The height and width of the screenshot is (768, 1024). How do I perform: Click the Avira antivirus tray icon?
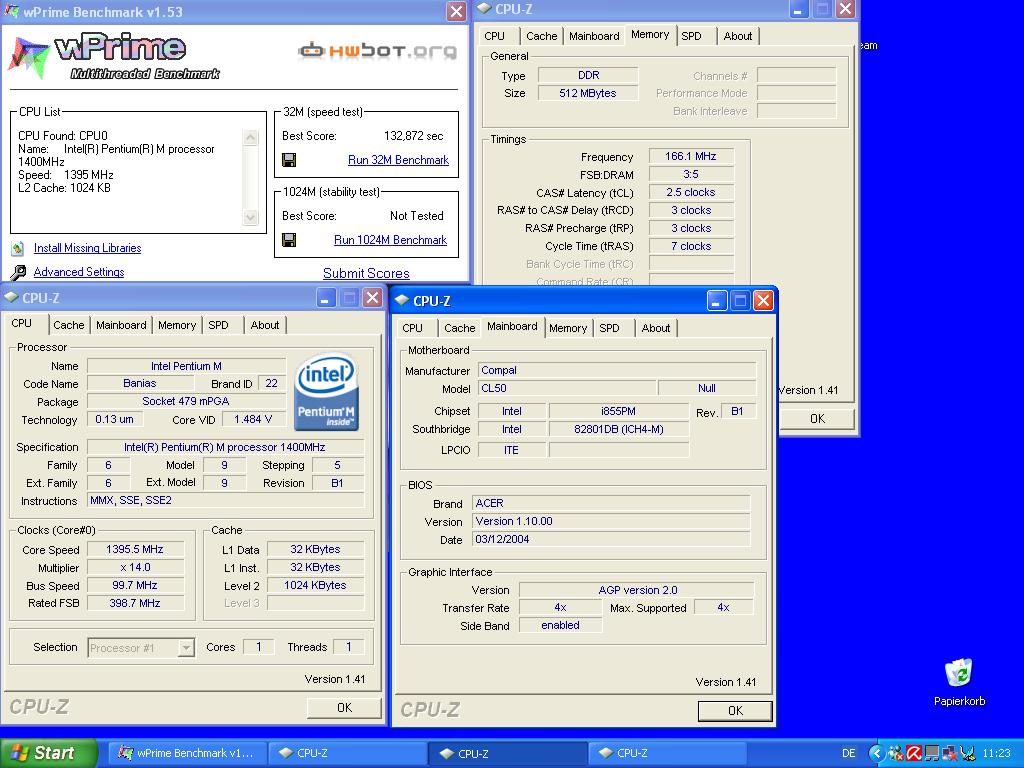click(914, 753)
